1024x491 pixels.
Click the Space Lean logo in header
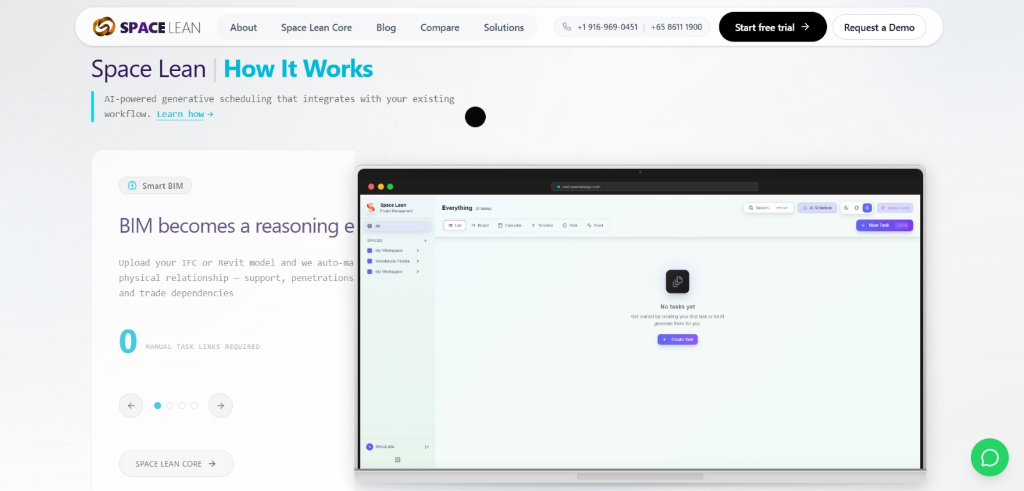[147, 27]
